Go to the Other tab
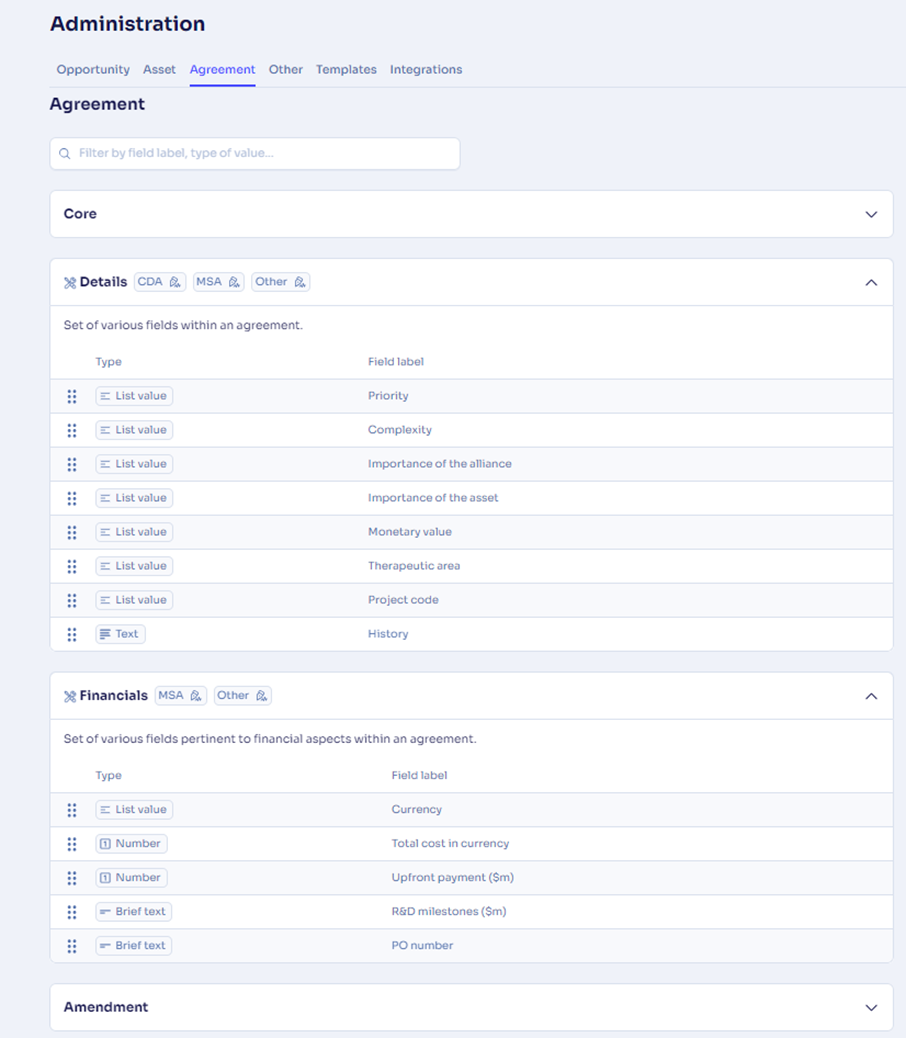 (286, 70)
